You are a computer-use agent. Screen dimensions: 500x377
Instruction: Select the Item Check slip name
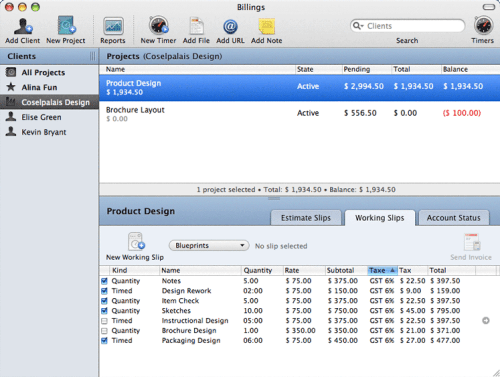click(x=180, y=301)
